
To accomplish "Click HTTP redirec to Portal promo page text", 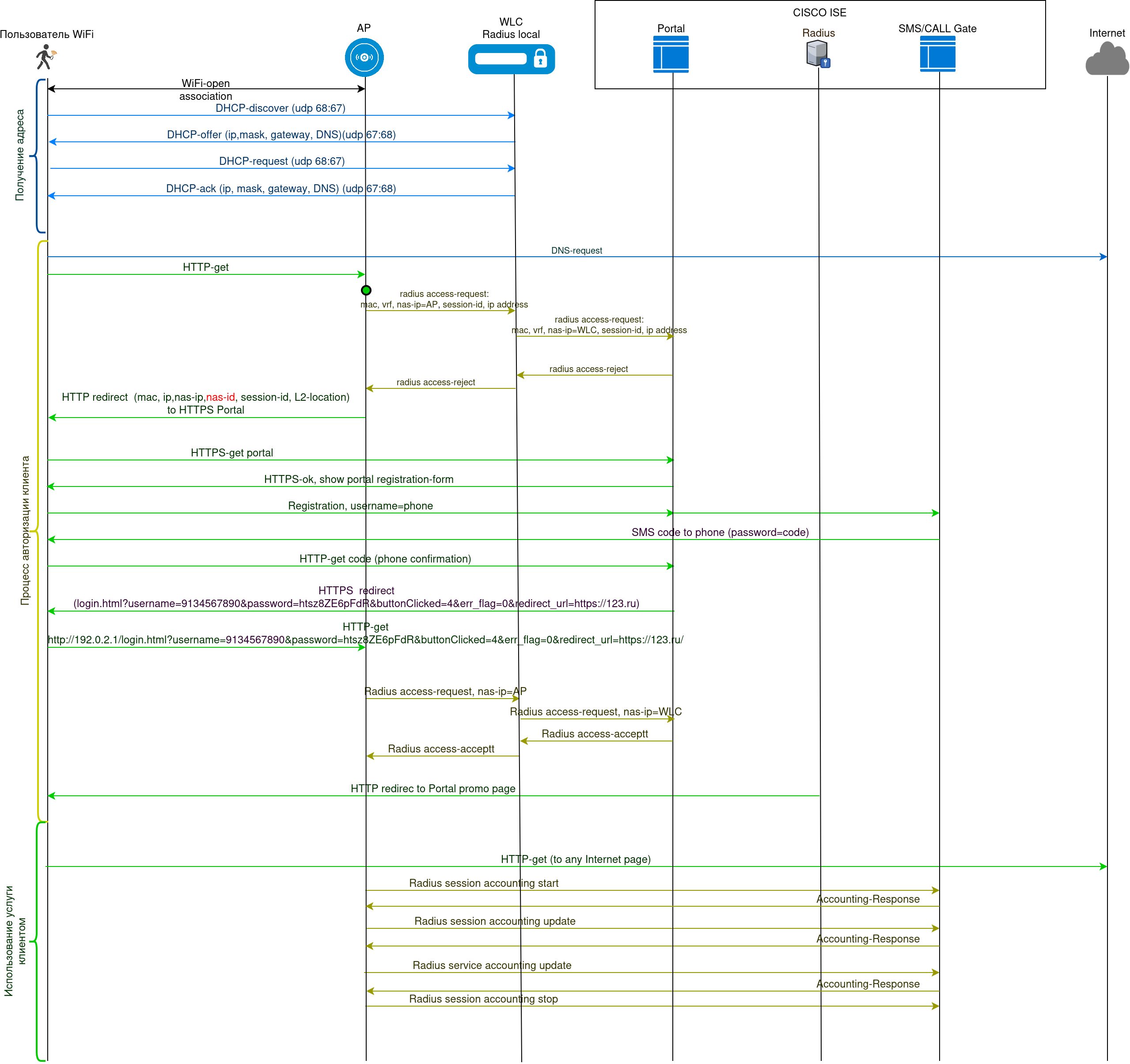I will click(432, 789).
